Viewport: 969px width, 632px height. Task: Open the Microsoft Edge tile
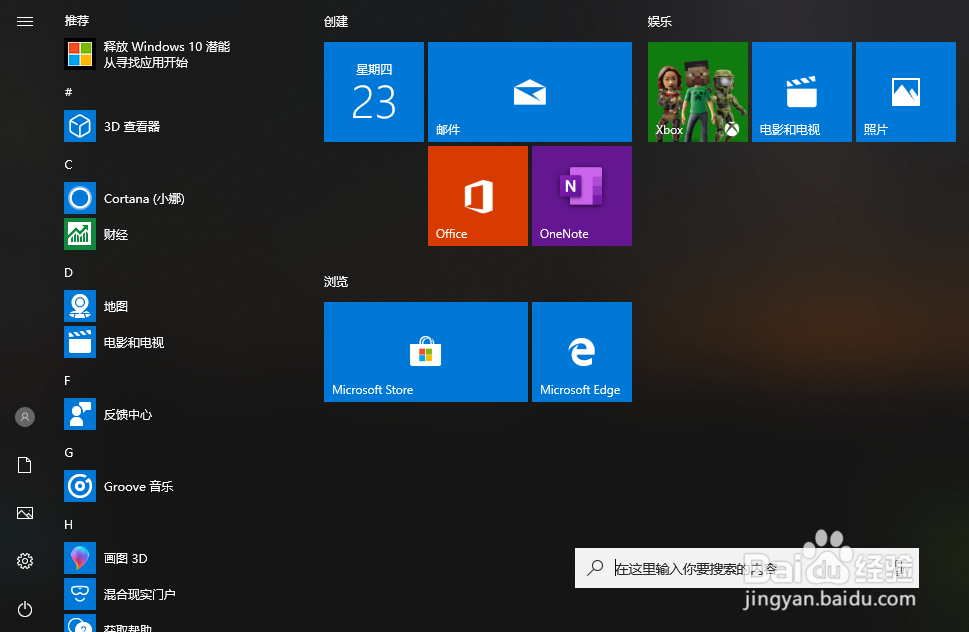click(x=582, y=352)
